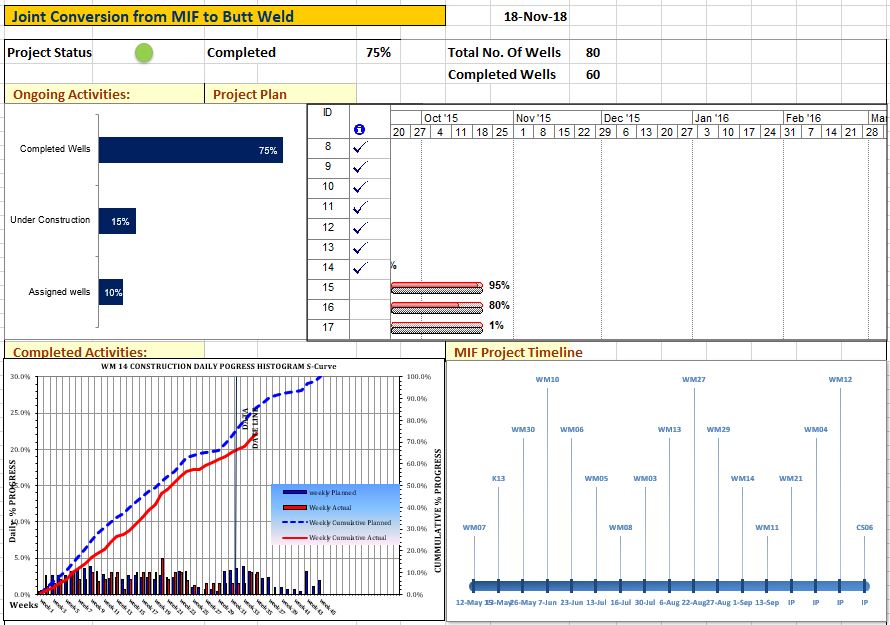Click the date cell showing 18-Nov-18
The width and height of the screenshot is (890, 625).
pyautogui.click(x=535, y=17)
